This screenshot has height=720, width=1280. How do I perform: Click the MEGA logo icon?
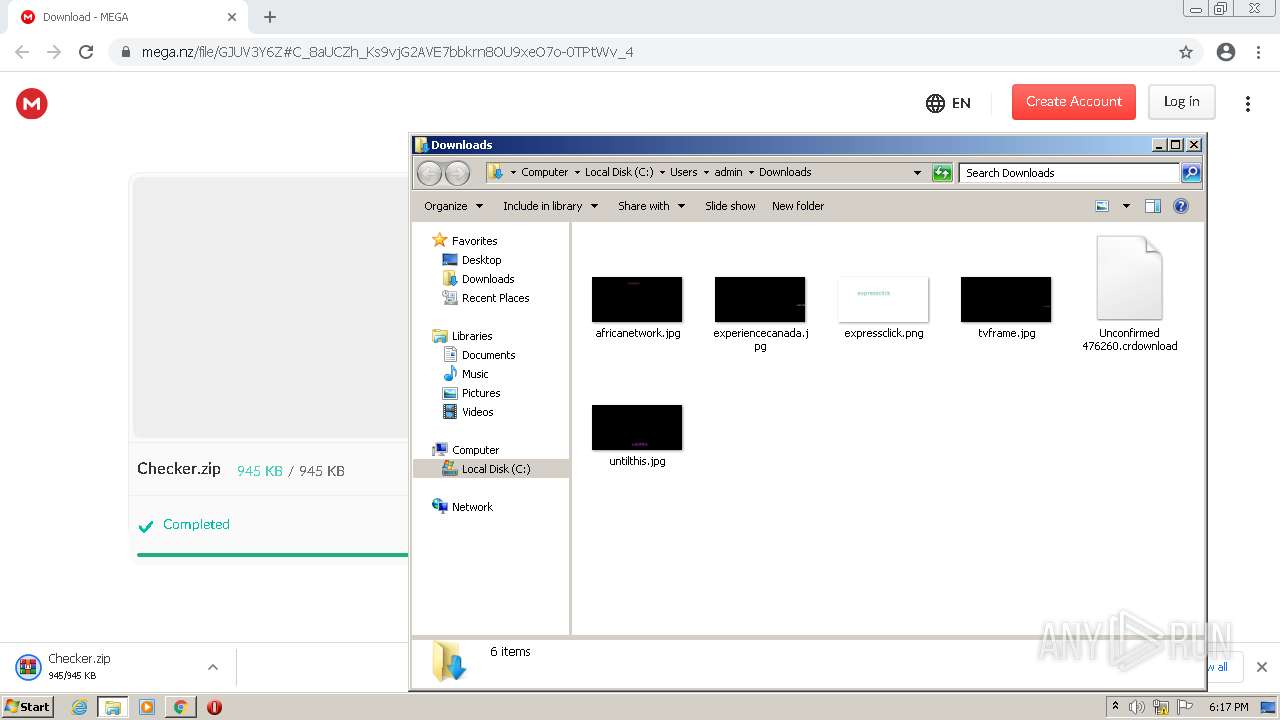click(x=32, y=103)
